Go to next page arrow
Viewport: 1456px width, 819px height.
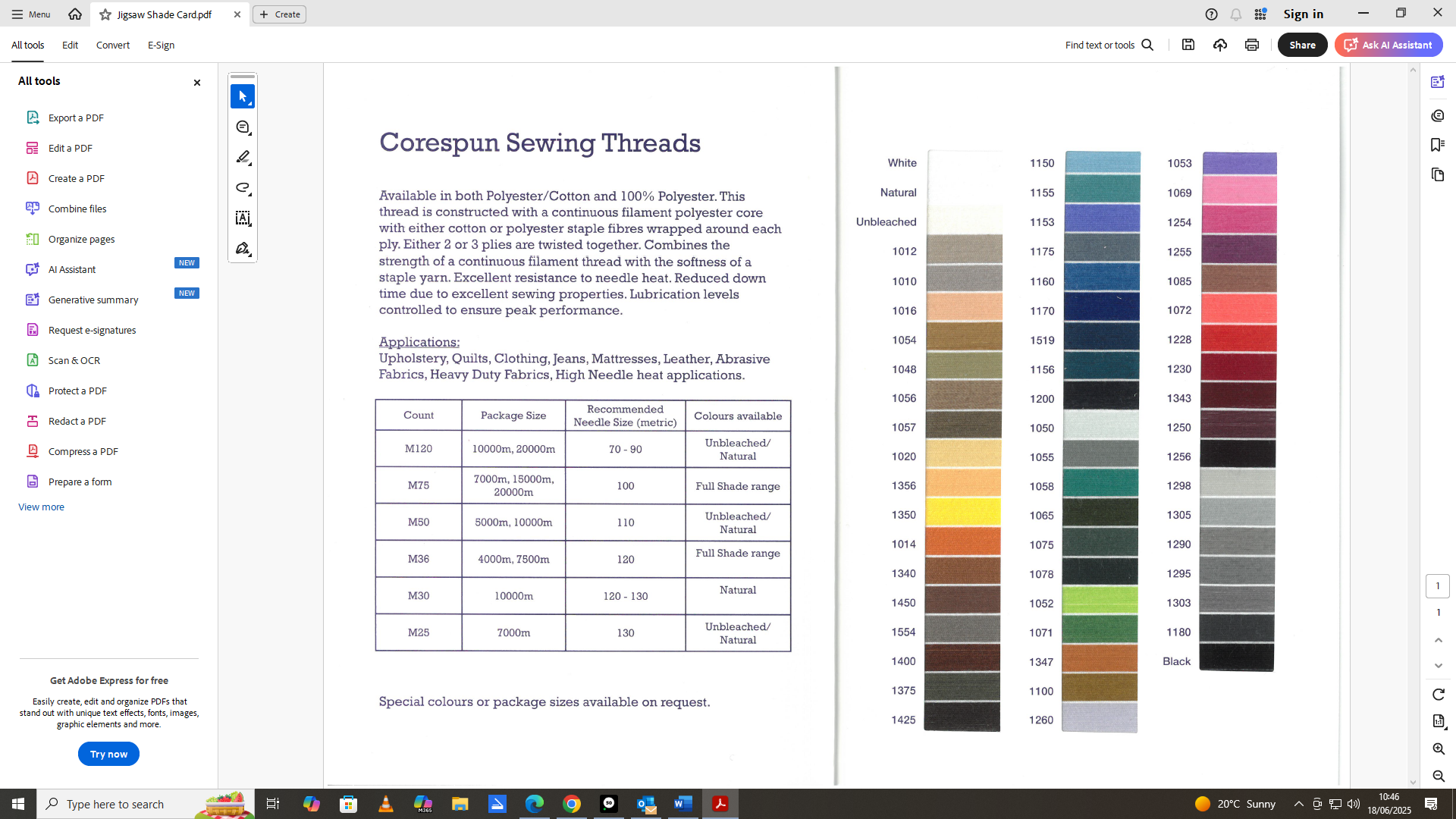(1439, 666)
